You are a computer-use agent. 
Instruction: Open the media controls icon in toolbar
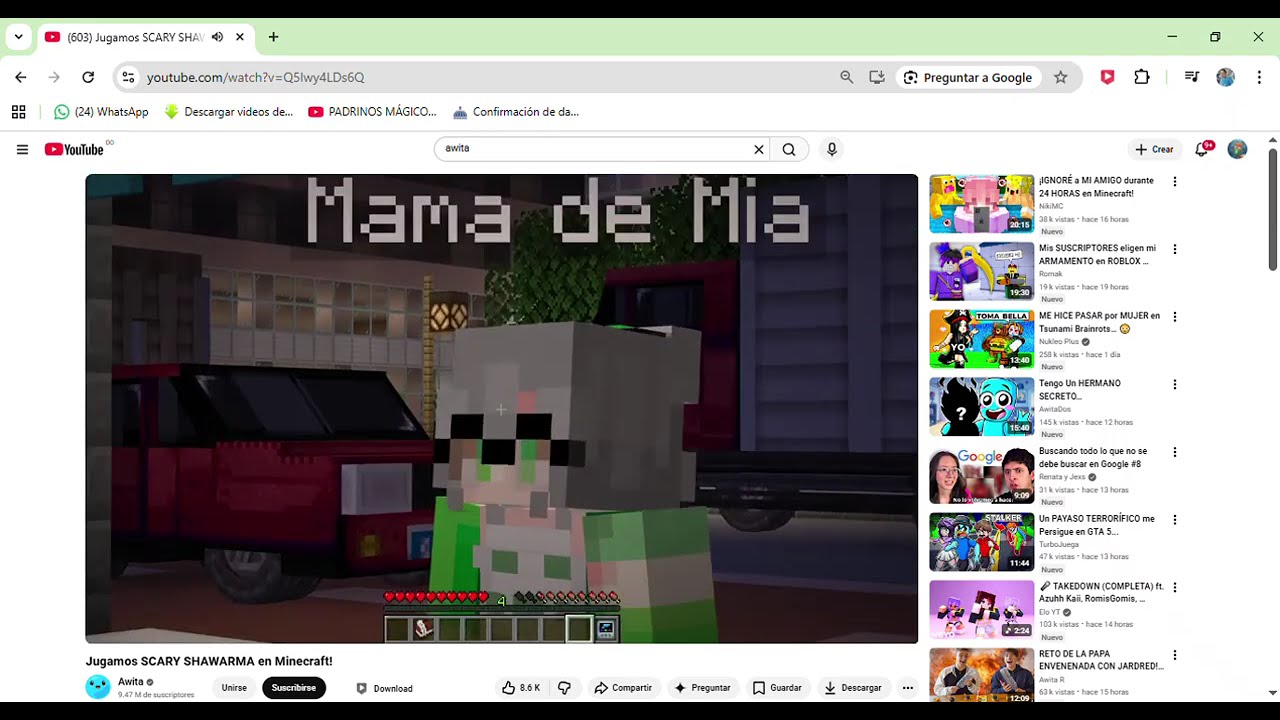[x=1191, y=77]
